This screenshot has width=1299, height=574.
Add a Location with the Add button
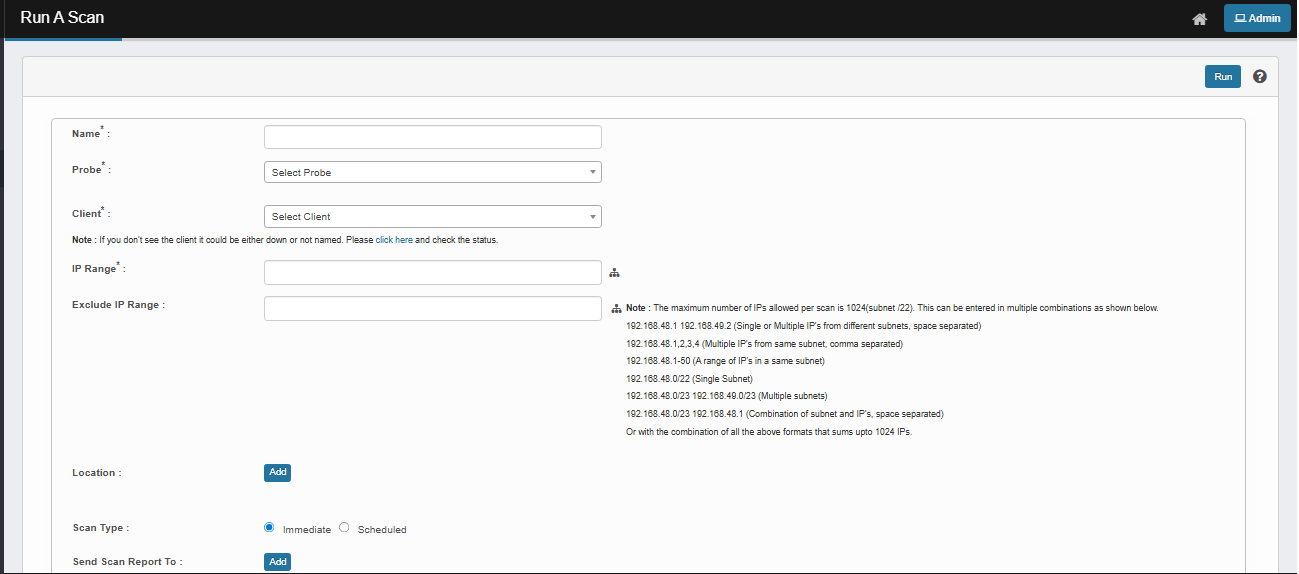pyautogui.click(x=277, y=472)
